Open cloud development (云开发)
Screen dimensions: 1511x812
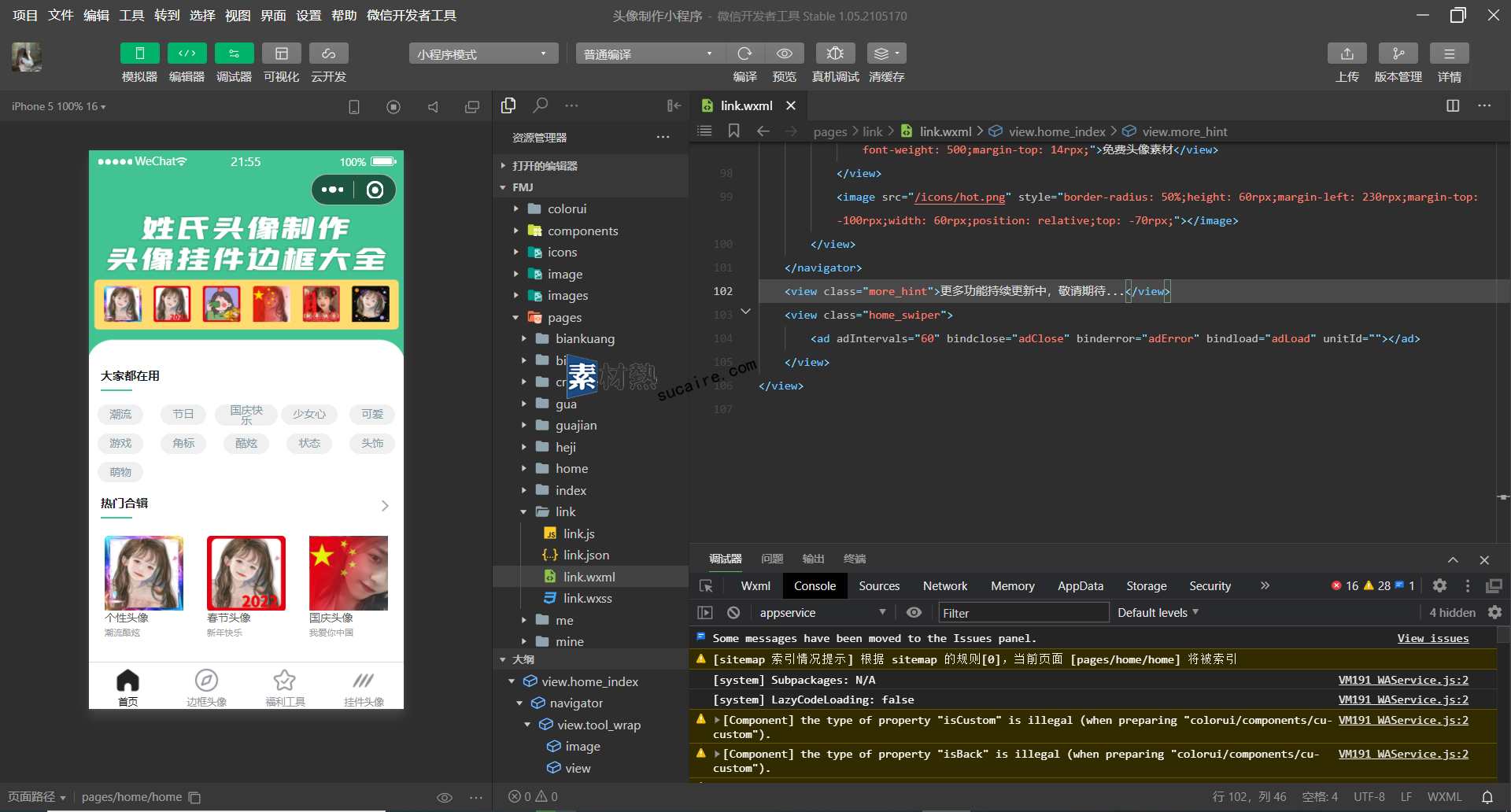[x=329, y=54]
